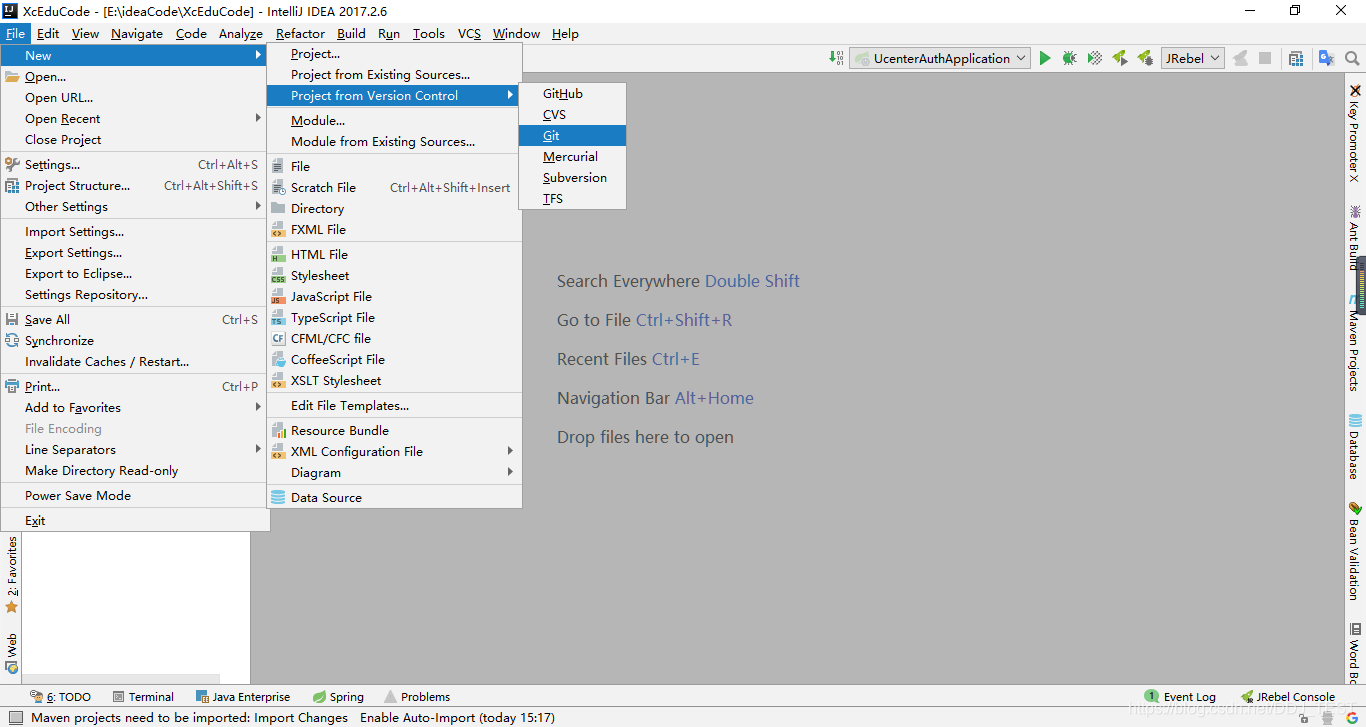Start the Debug bug icon
1366x727 pixels.
coord(1069,58)
